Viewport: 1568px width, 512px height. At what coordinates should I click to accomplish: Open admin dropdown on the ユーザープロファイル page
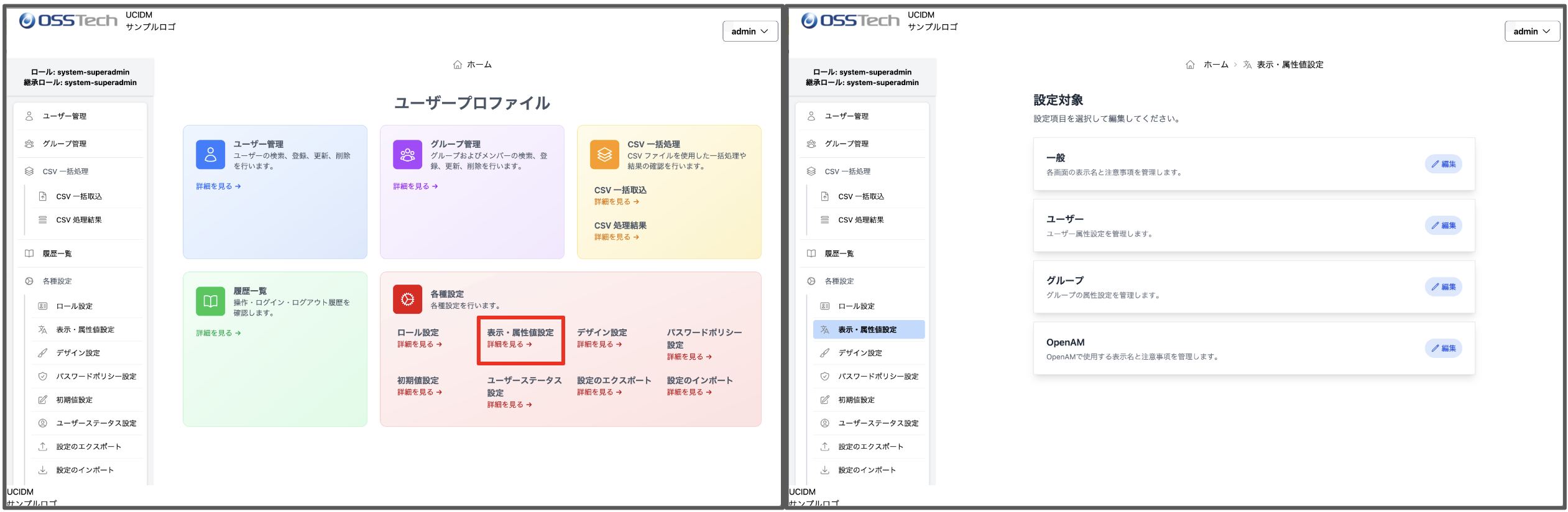pyautogui.click(x=749, y=31)
